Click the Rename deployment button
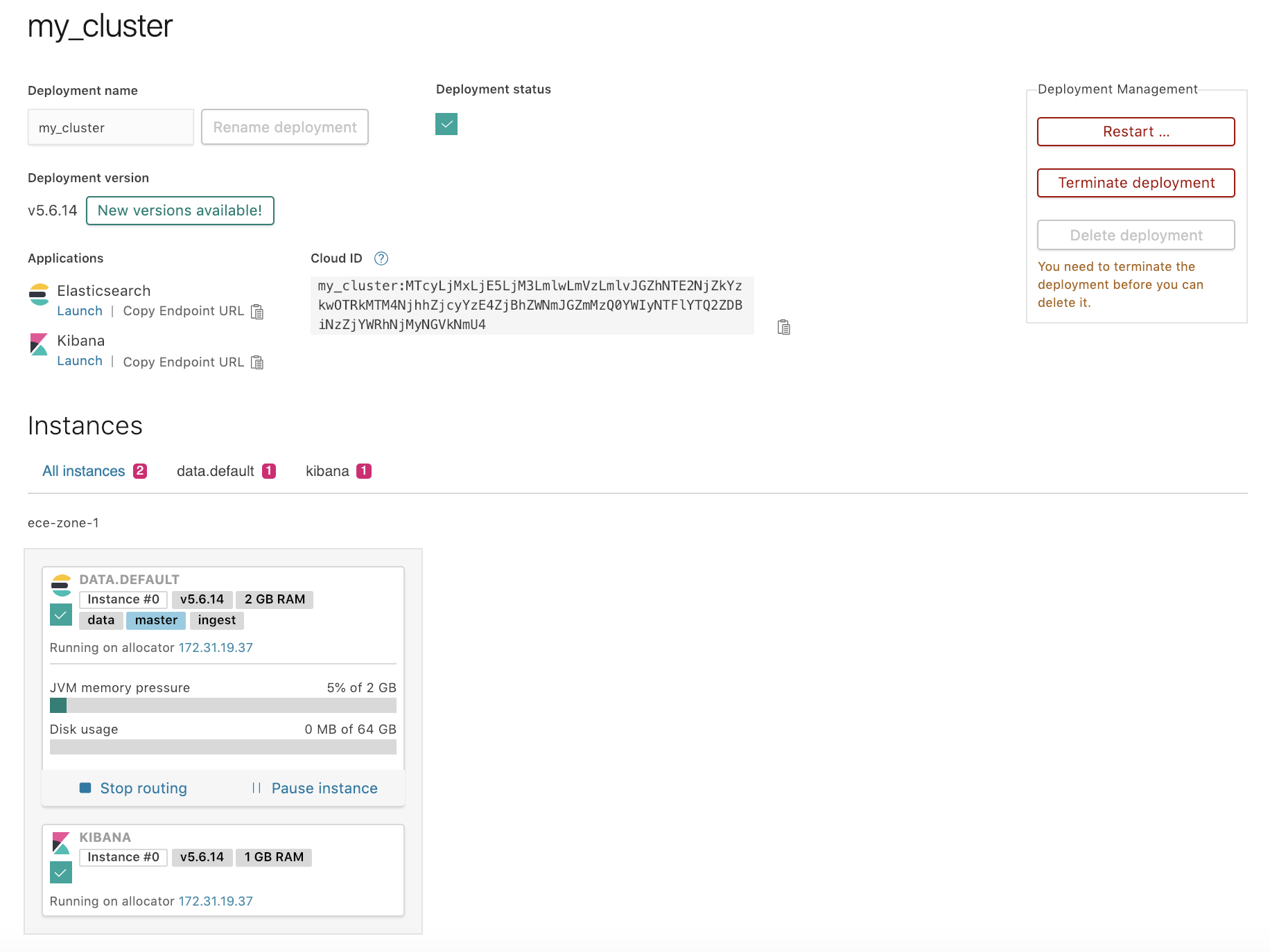This screenshot has width=1270, height=952. (x=285, y=127)
